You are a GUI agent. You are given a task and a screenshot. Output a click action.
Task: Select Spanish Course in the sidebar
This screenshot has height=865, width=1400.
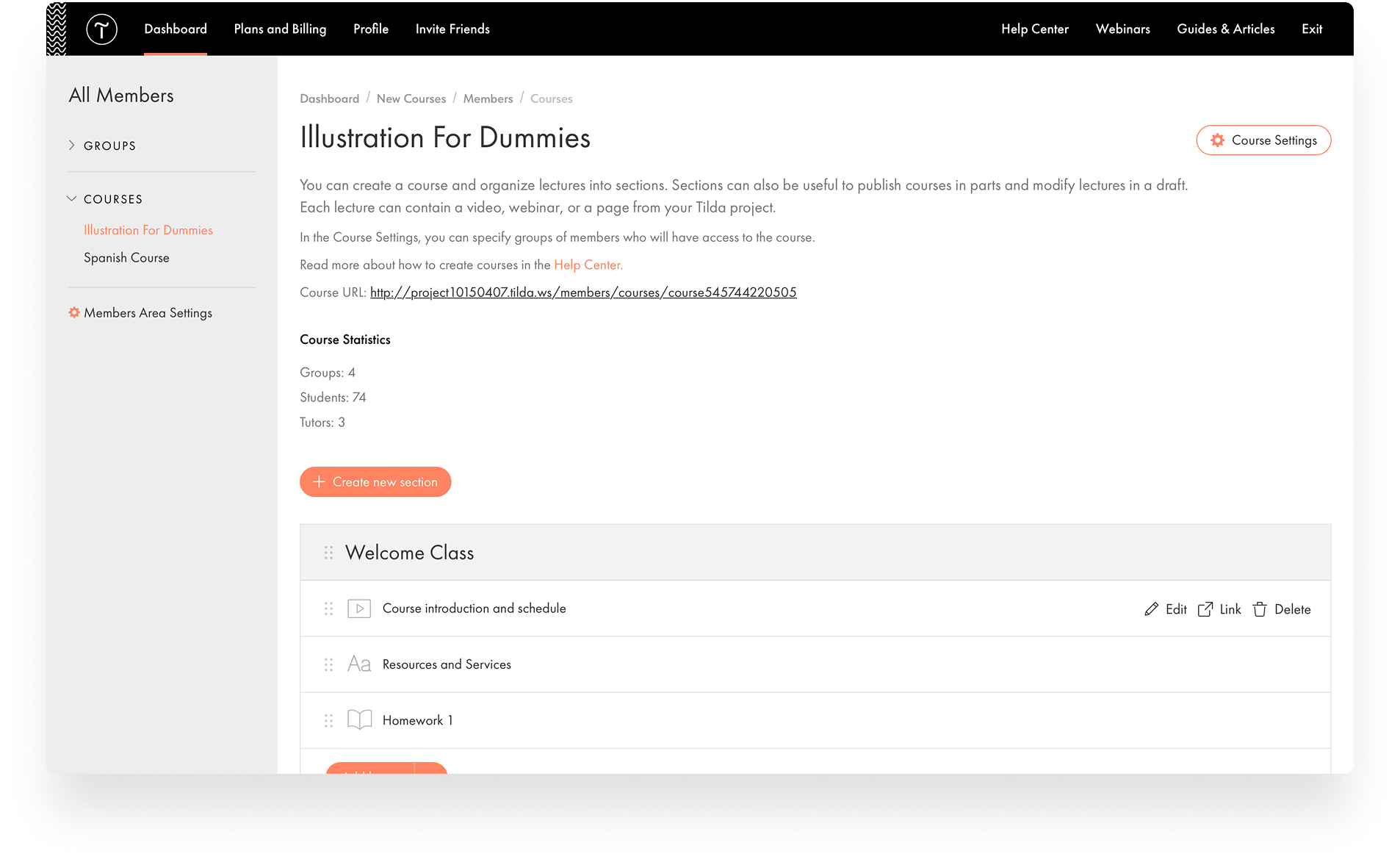tap(126, 258)
